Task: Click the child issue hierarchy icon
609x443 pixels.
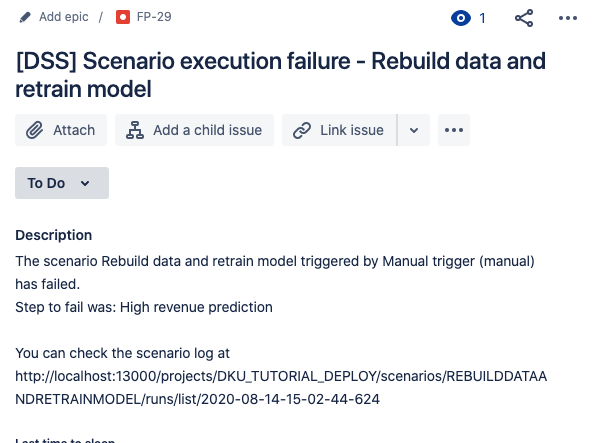Action: (x=135, y=130)
